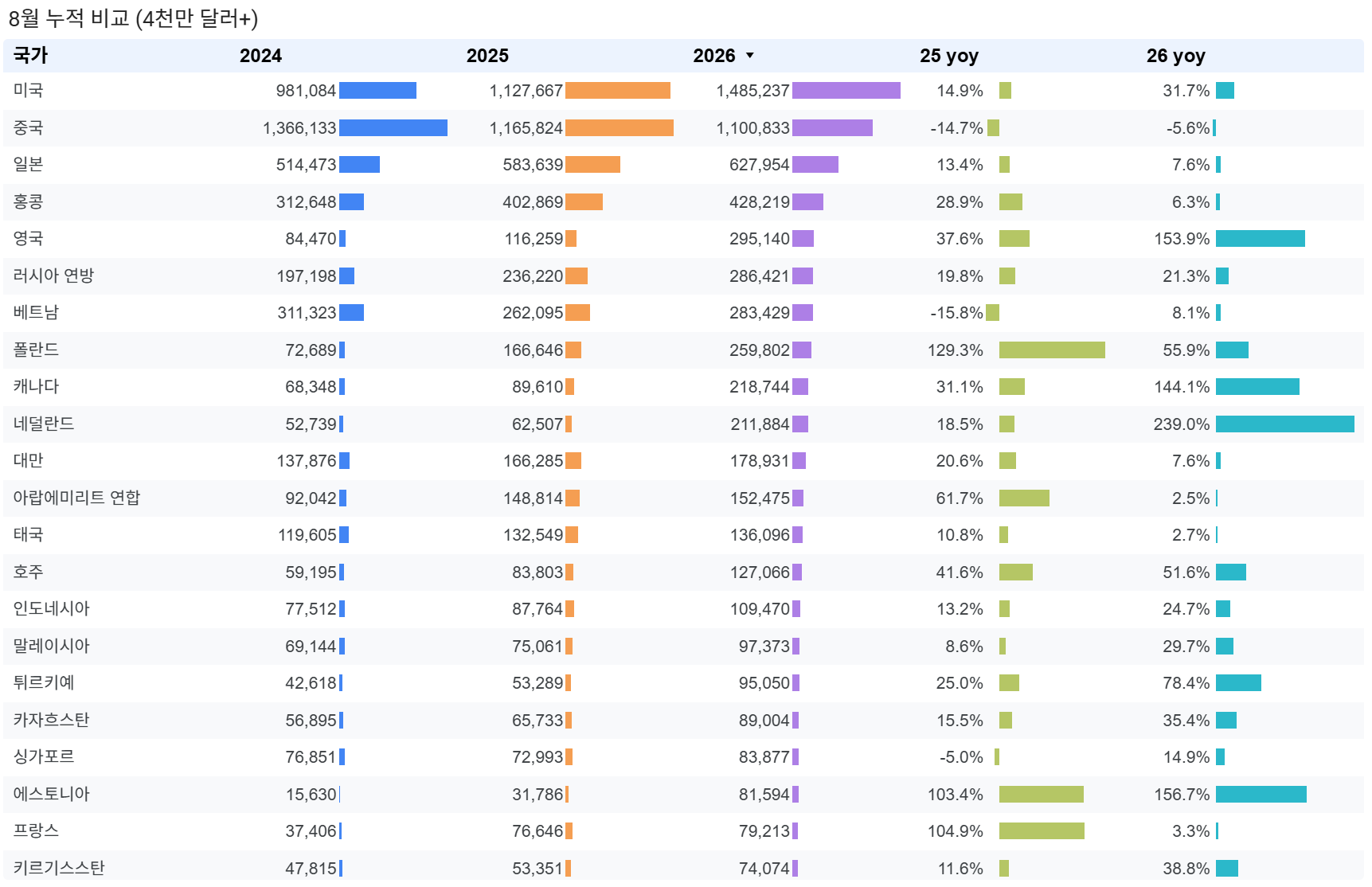Screen dimensions: 1372x887
Task: Click the 26 yoy value 239.0%
Action: pos(1182,424)
